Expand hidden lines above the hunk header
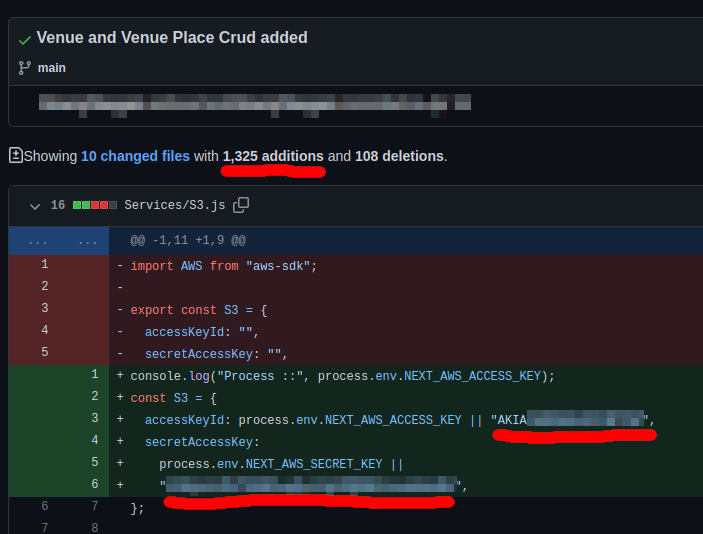The width and height of the screenshot is (703, 534). pyautogui.click(x=37, y=241)
